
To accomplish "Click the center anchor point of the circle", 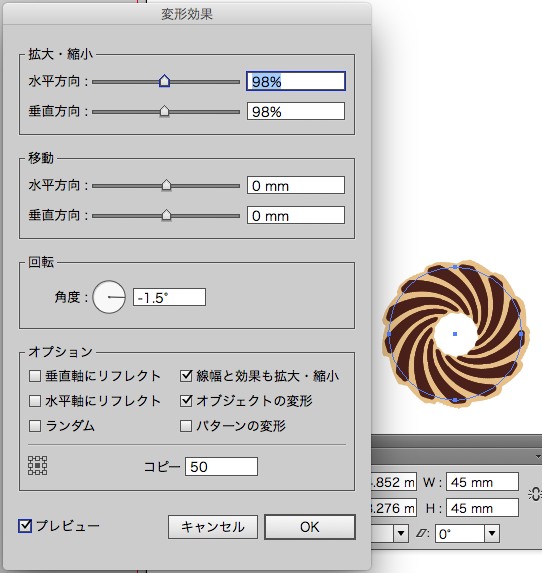I will [x=455, y=334].
